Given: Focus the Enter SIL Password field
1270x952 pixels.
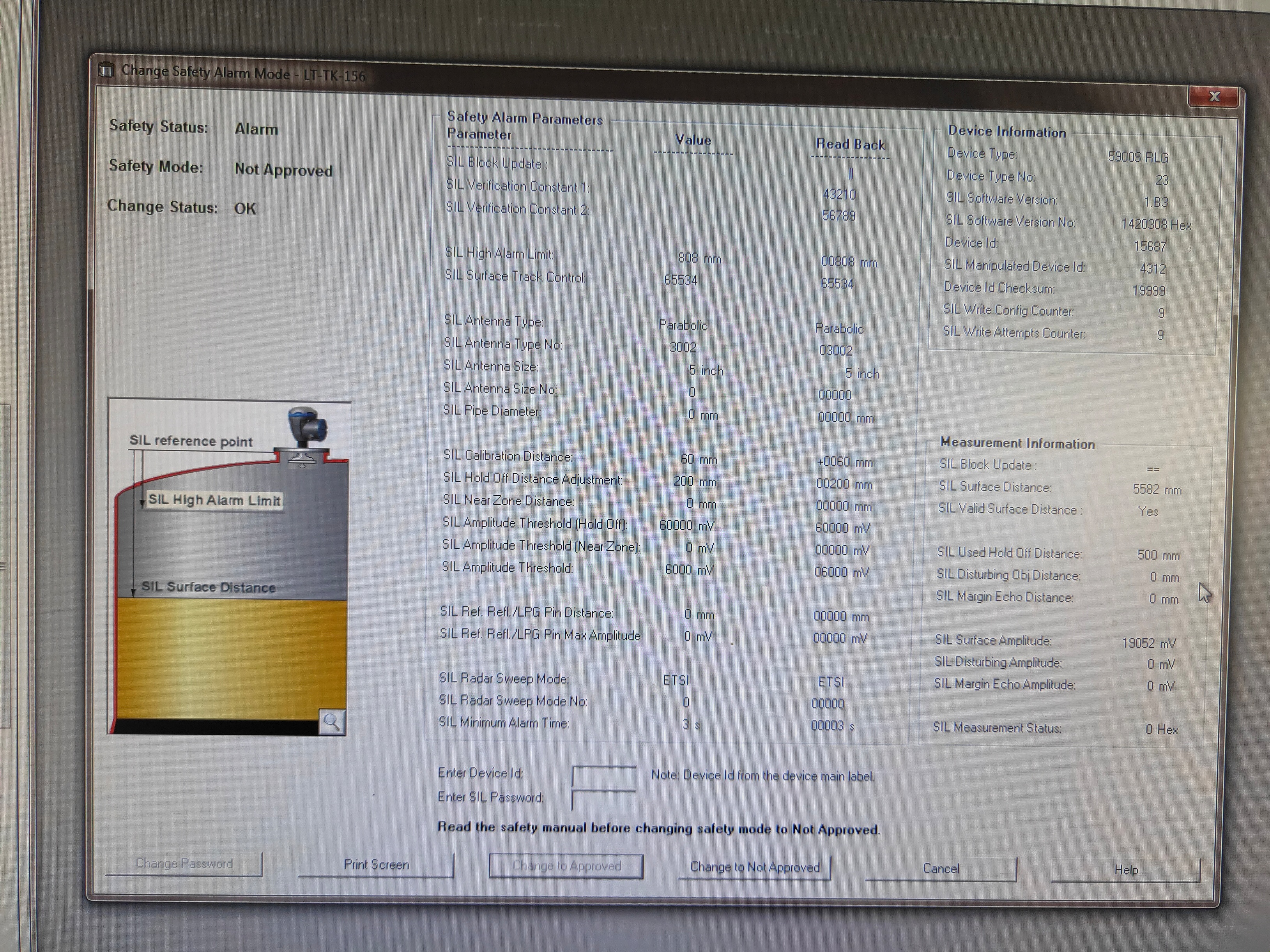Looking at the screenshot, I should pyautogui.click(x=604, y=799).
